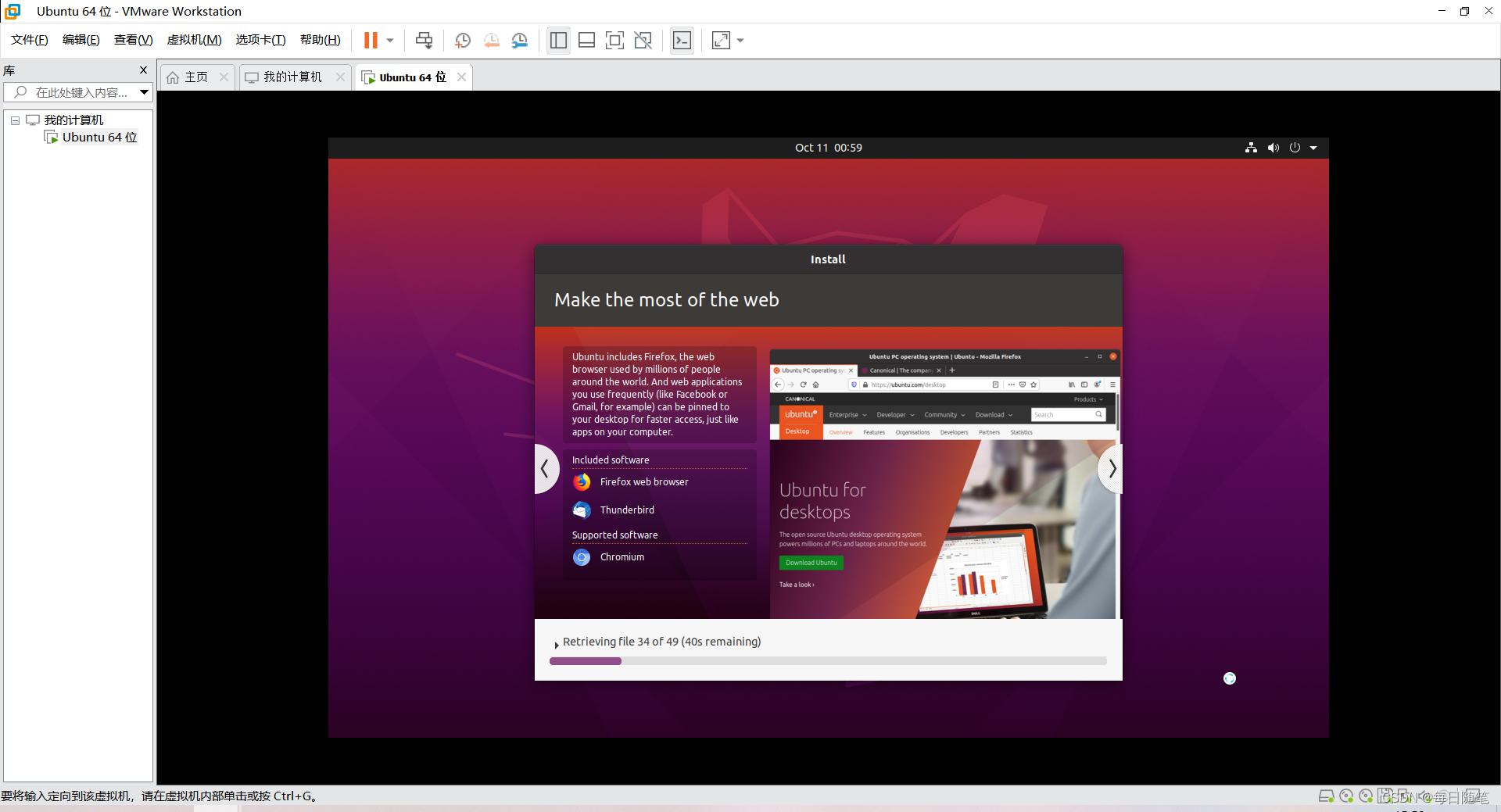The width and height of the screenshot is (1501, 812).
Task: Toggle the thumbnail bar view
Action: coord(586,40)
